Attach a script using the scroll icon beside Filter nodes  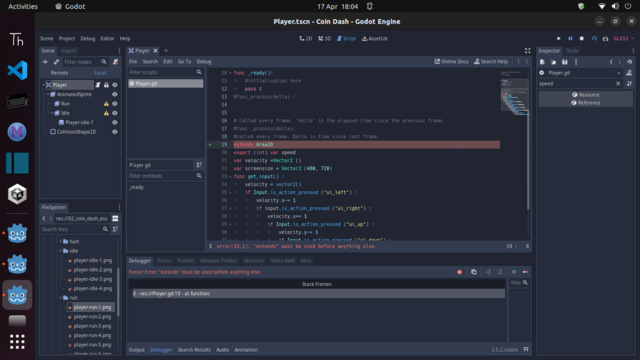pyautogui.click(x=116, y=62)
